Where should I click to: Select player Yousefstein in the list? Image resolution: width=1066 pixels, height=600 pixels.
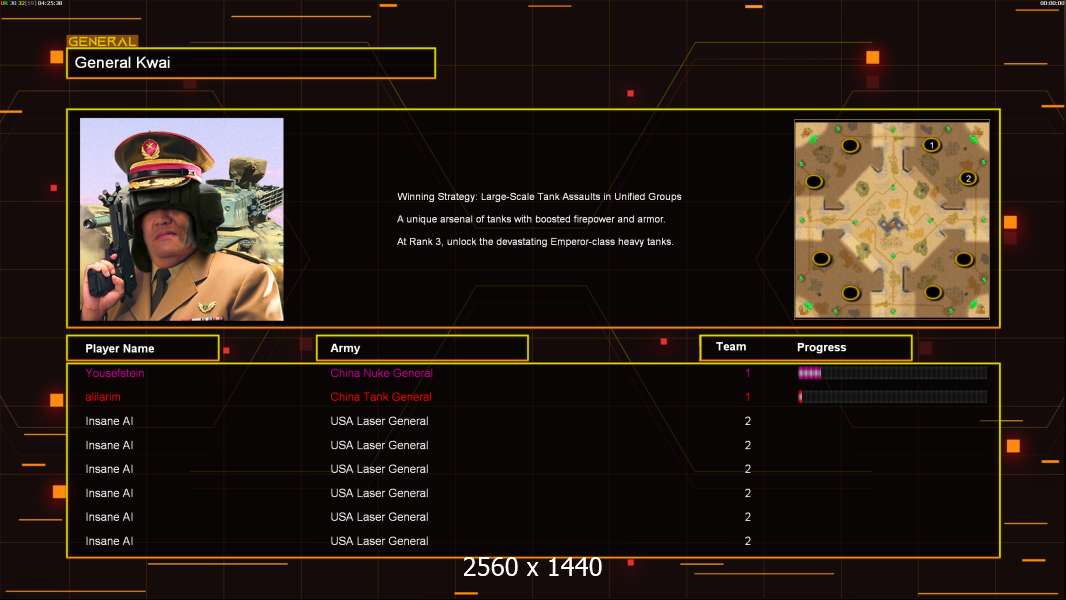pos(115,373)
